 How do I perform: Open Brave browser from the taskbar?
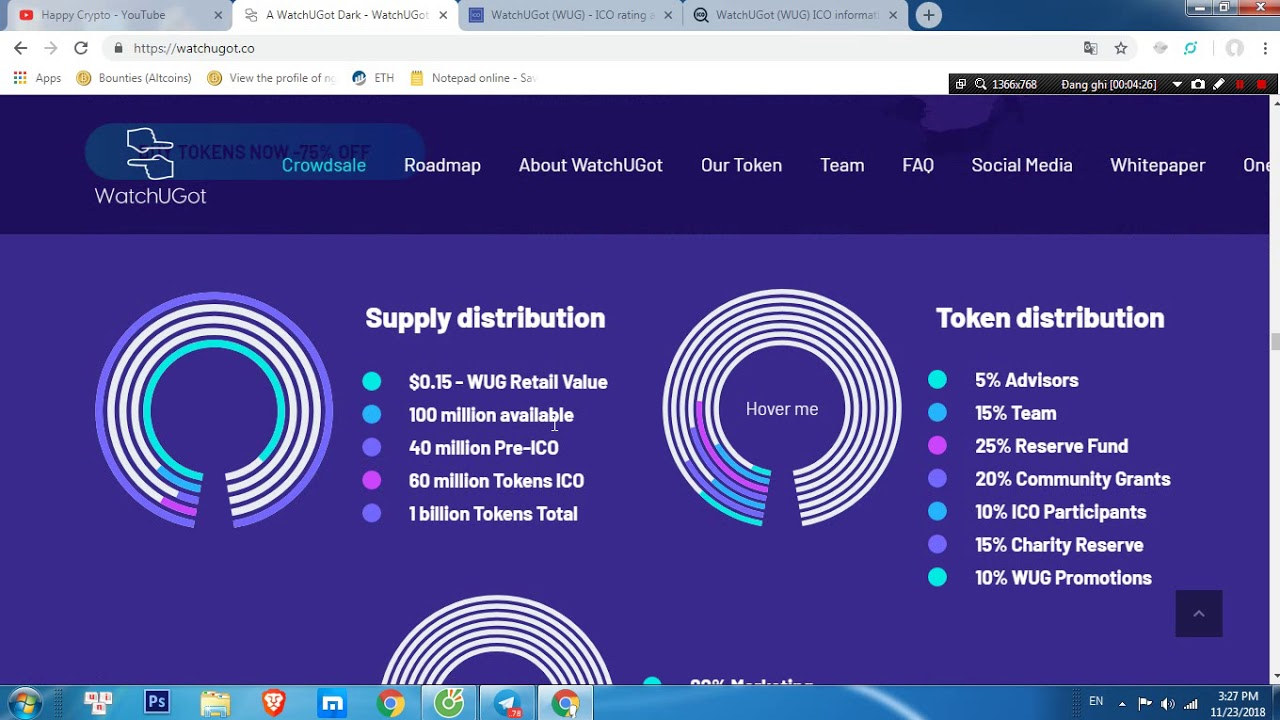click(274, 703)
